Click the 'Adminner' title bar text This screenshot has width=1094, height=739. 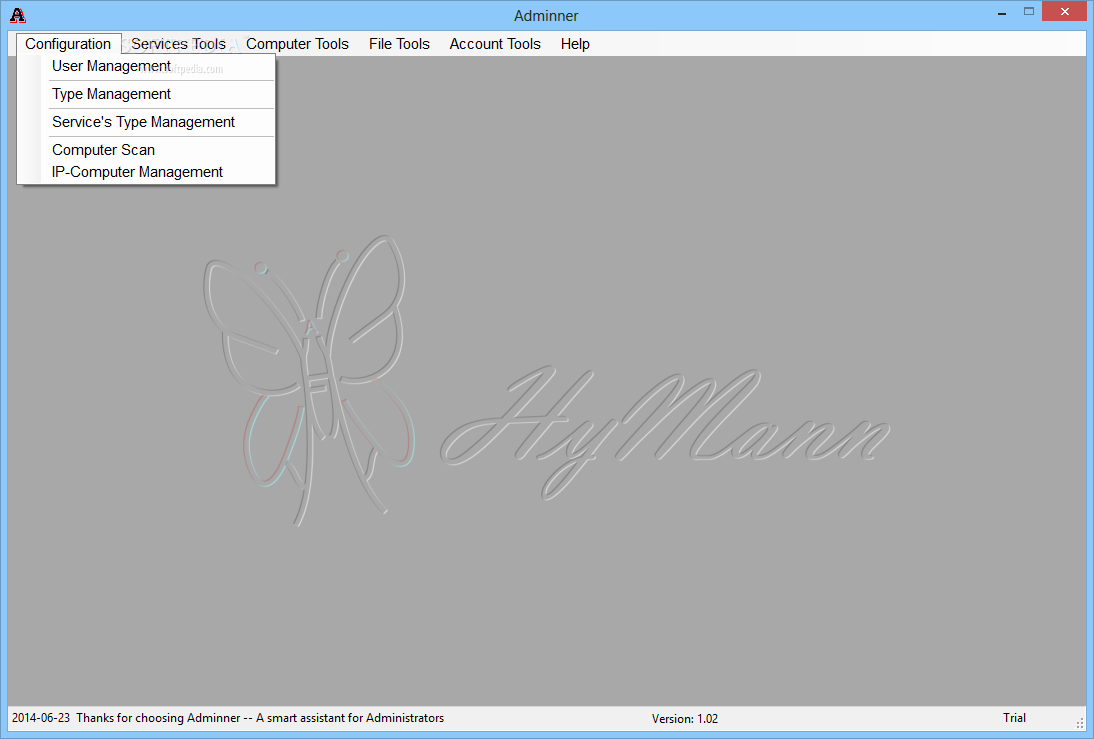(x=546, y=15)
